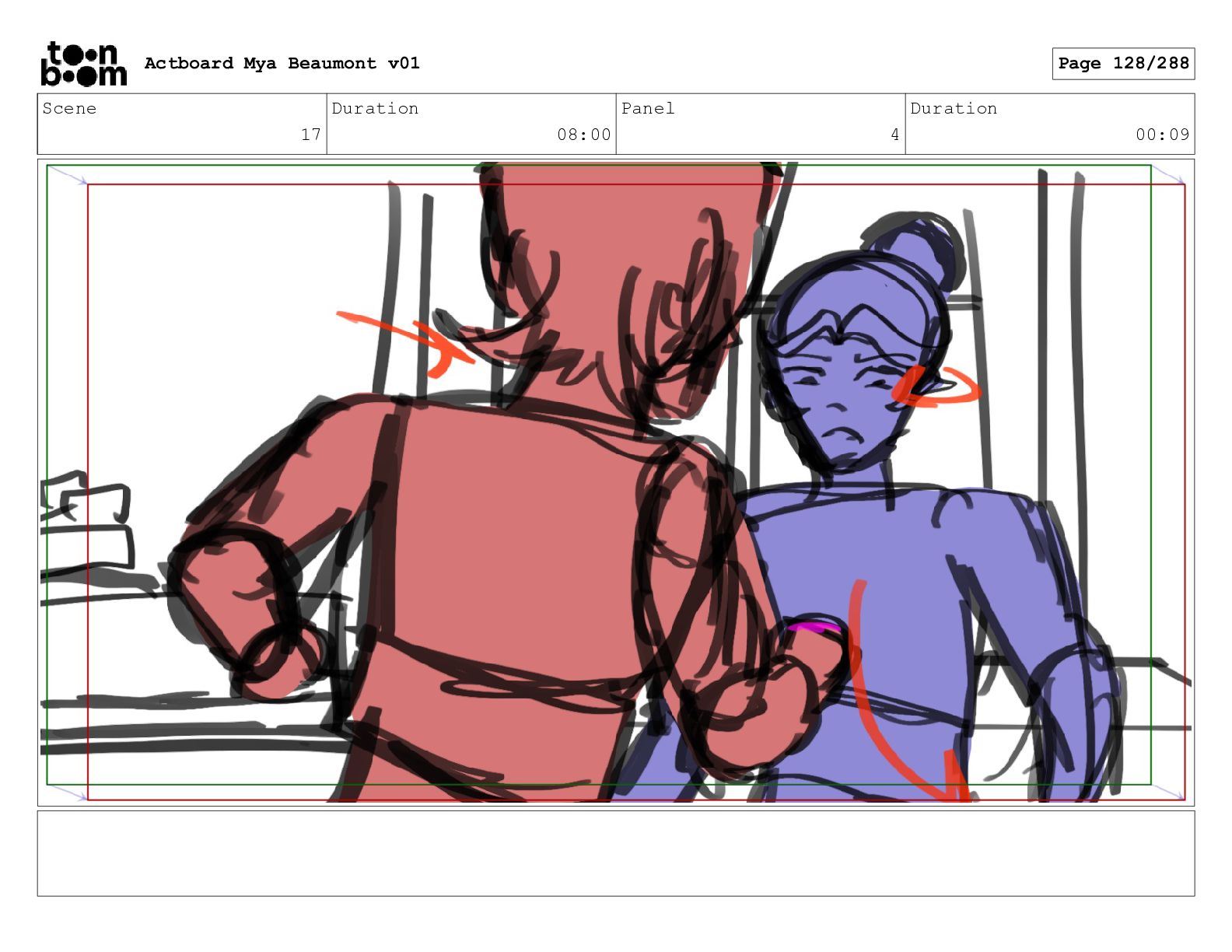This screenshot has height=952, width=1232.
Task: Select the title 'Actboard Mya Beaumont v01'
Action: pyautogui.click(x=282, y=63)
